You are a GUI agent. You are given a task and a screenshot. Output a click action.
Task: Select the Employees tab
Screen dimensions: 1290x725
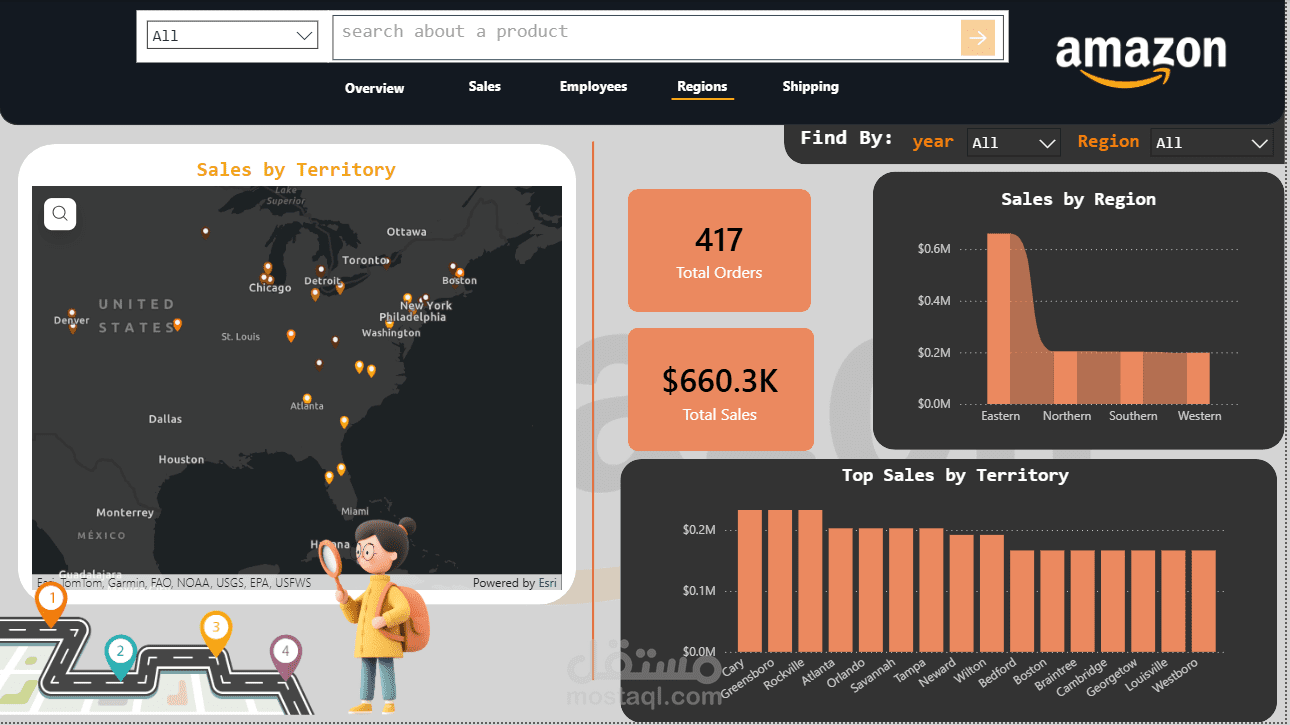click(x=593, y=87)
